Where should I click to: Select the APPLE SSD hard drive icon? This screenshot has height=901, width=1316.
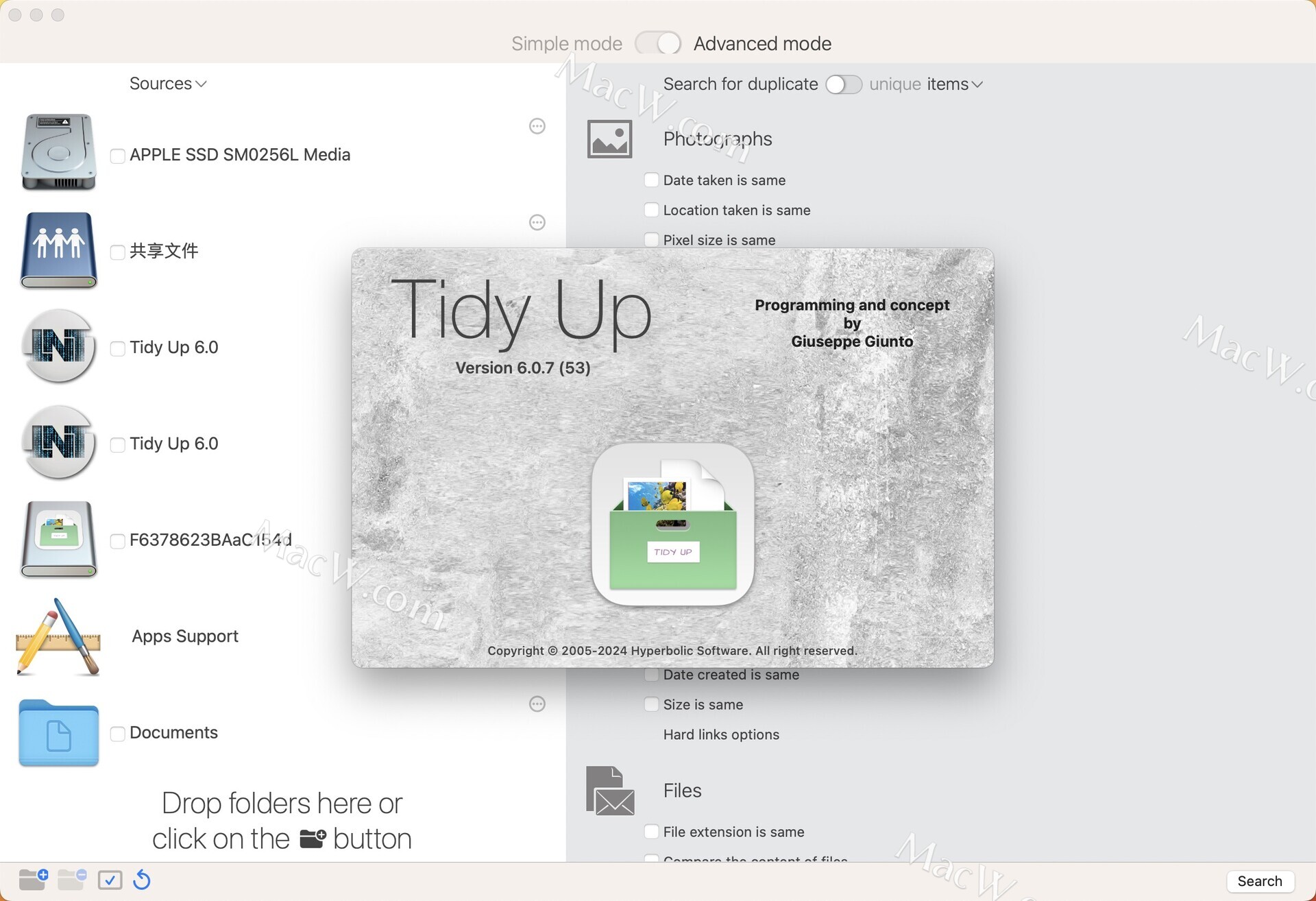58,152
